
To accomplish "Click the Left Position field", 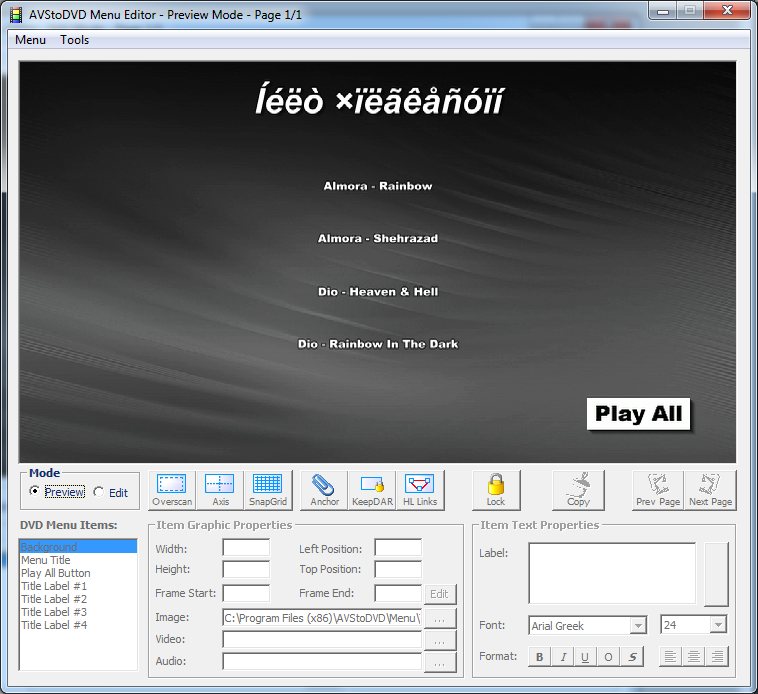I will (398, 548).
